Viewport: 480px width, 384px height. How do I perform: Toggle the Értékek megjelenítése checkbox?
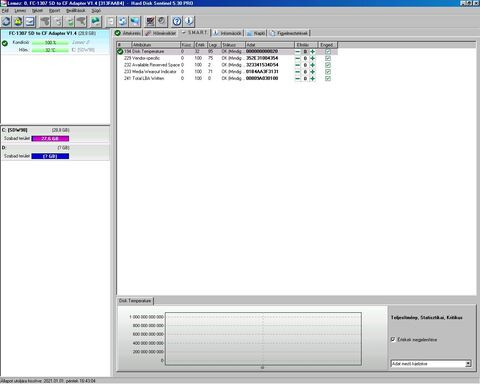pyautogui.click(x=393, y=339)
